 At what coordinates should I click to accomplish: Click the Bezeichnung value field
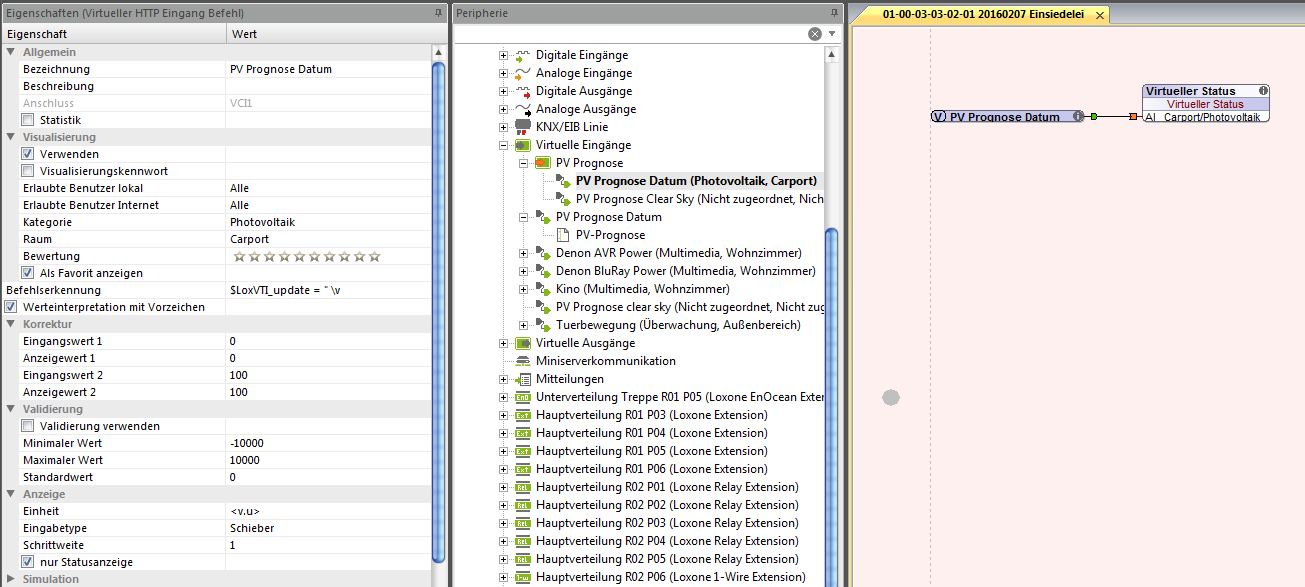(328, 69)
